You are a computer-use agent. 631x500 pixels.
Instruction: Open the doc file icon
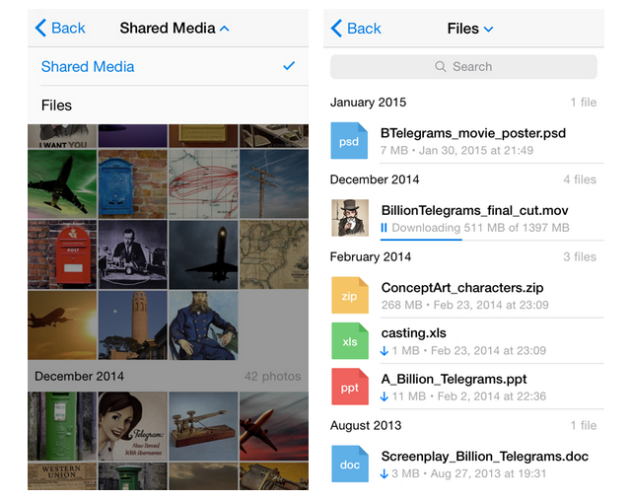350,464
